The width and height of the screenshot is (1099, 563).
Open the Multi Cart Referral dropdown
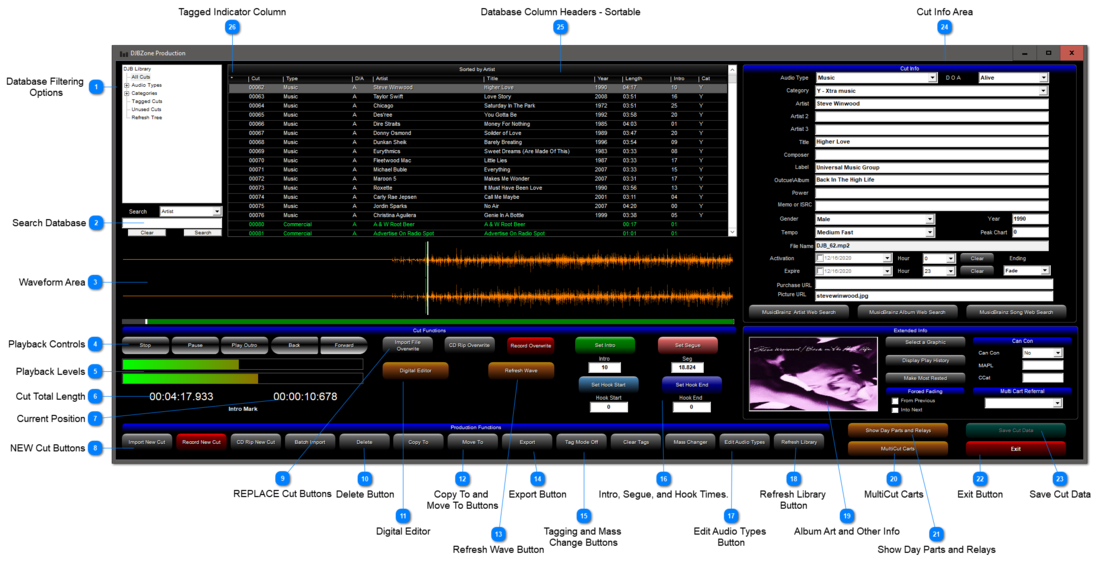(1058, 403)
